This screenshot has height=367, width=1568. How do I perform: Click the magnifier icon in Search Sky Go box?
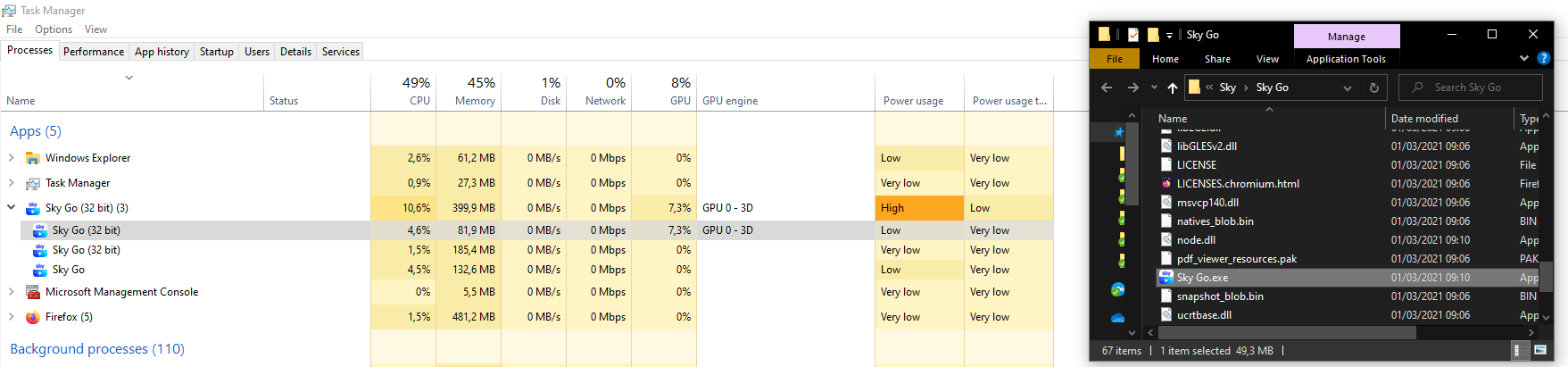1417,88
